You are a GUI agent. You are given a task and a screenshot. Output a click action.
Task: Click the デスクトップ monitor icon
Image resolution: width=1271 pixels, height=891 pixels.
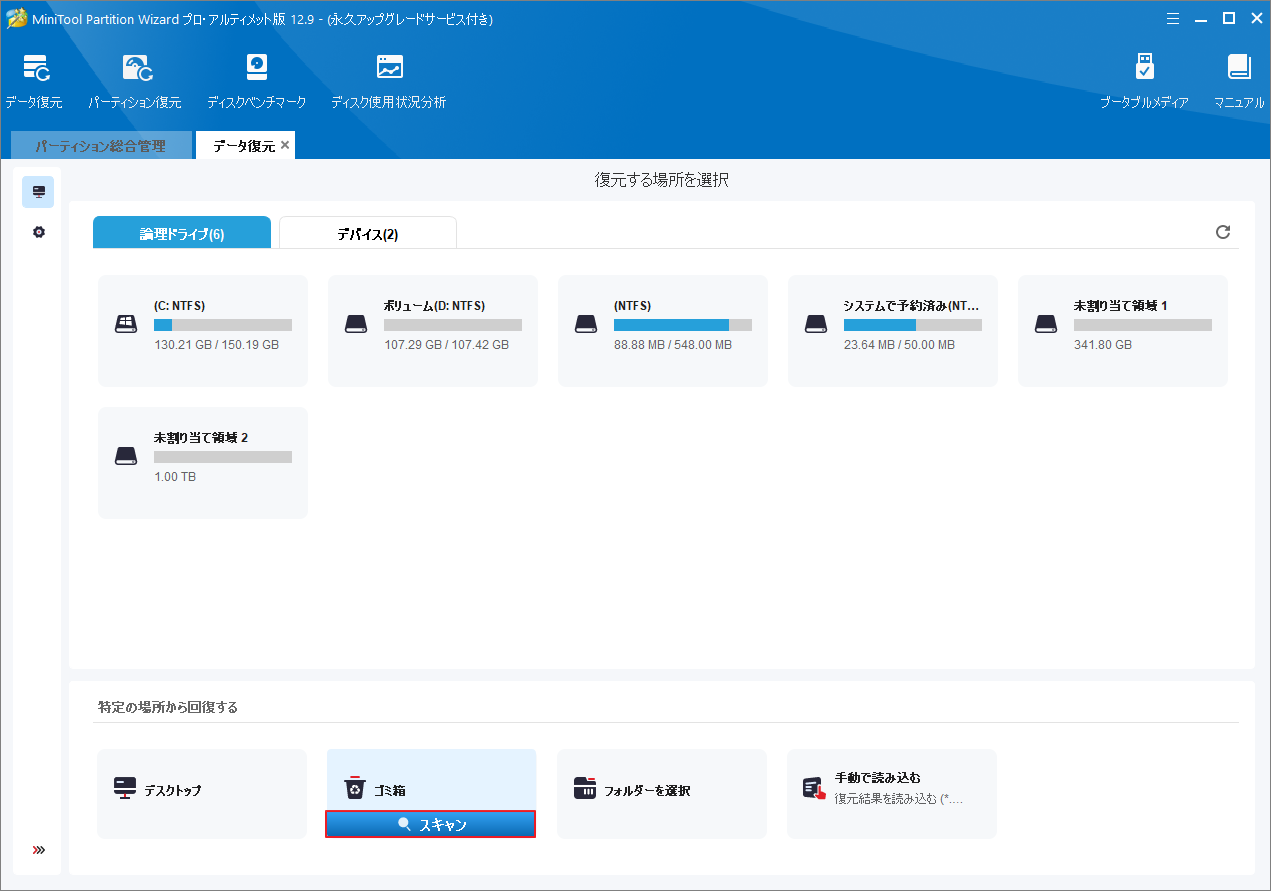[125, 788]
